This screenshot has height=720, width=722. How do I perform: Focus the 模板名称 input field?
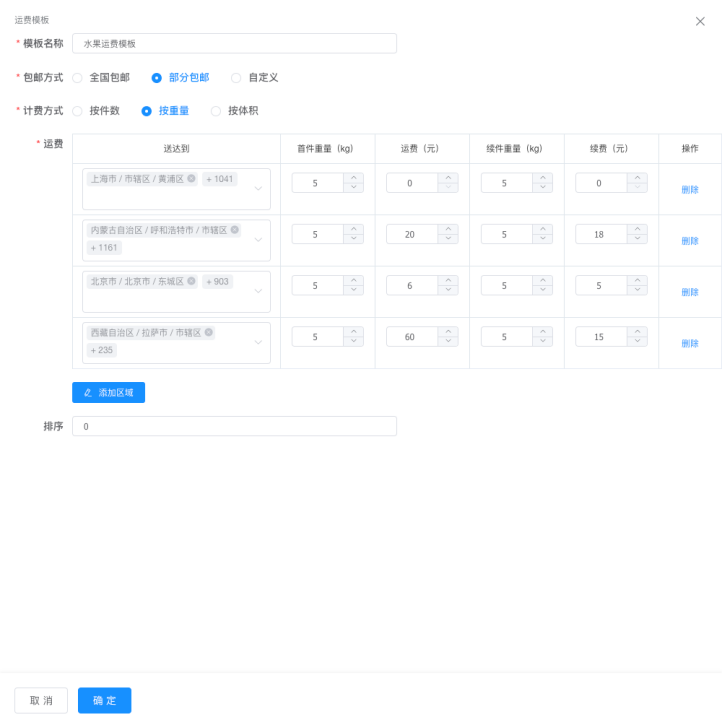[234, 43]
